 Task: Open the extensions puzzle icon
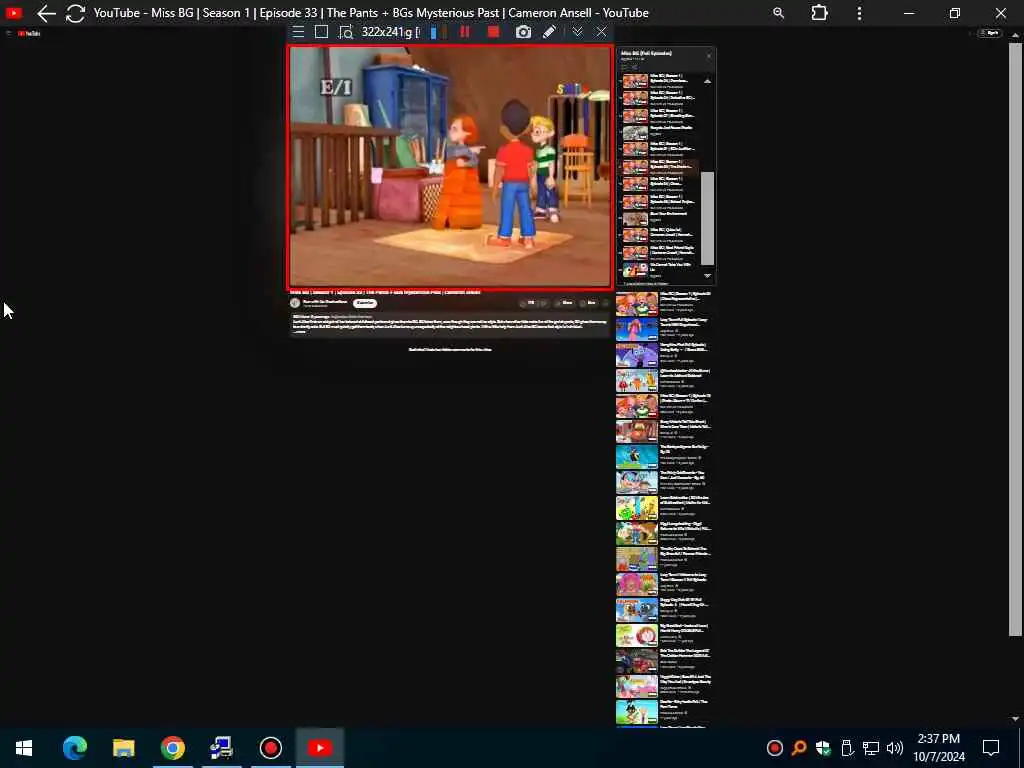[819, 13]
